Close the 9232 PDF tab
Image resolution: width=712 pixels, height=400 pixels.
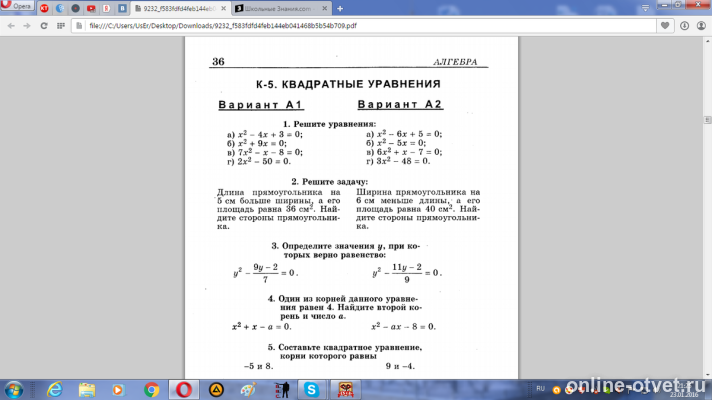click(x=223, y=9)
